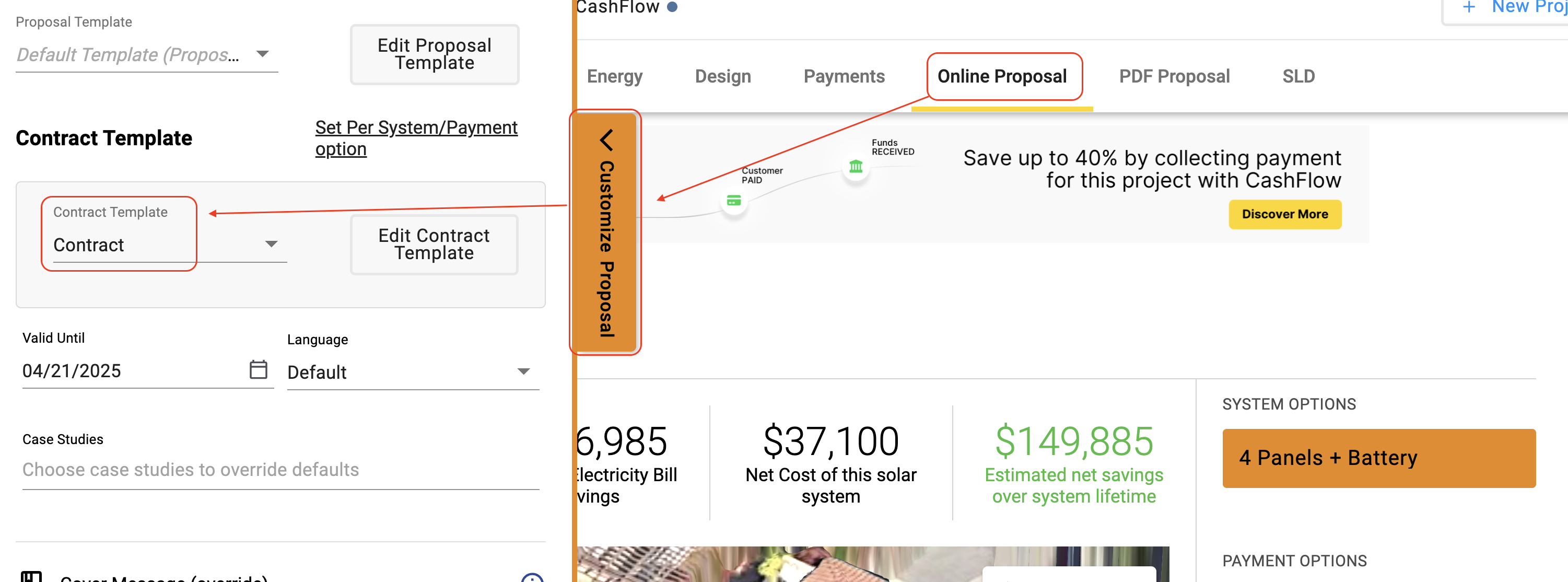Image resolution: width=1568 pixels, height=582 pixels.
Task: Click the Funds Received bank icon
Action: pos(856,166)
